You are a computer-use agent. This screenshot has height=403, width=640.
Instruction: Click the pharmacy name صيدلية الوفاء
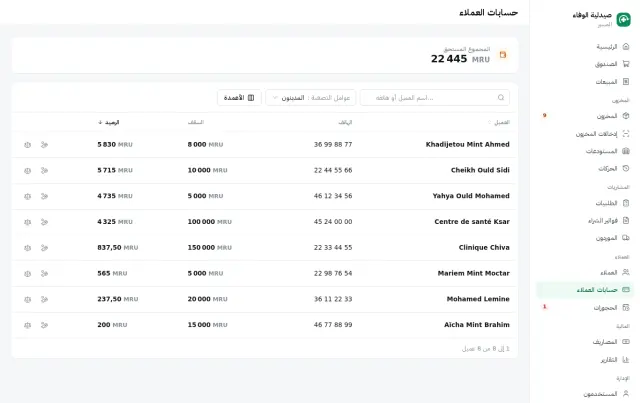tap(592, 16)
